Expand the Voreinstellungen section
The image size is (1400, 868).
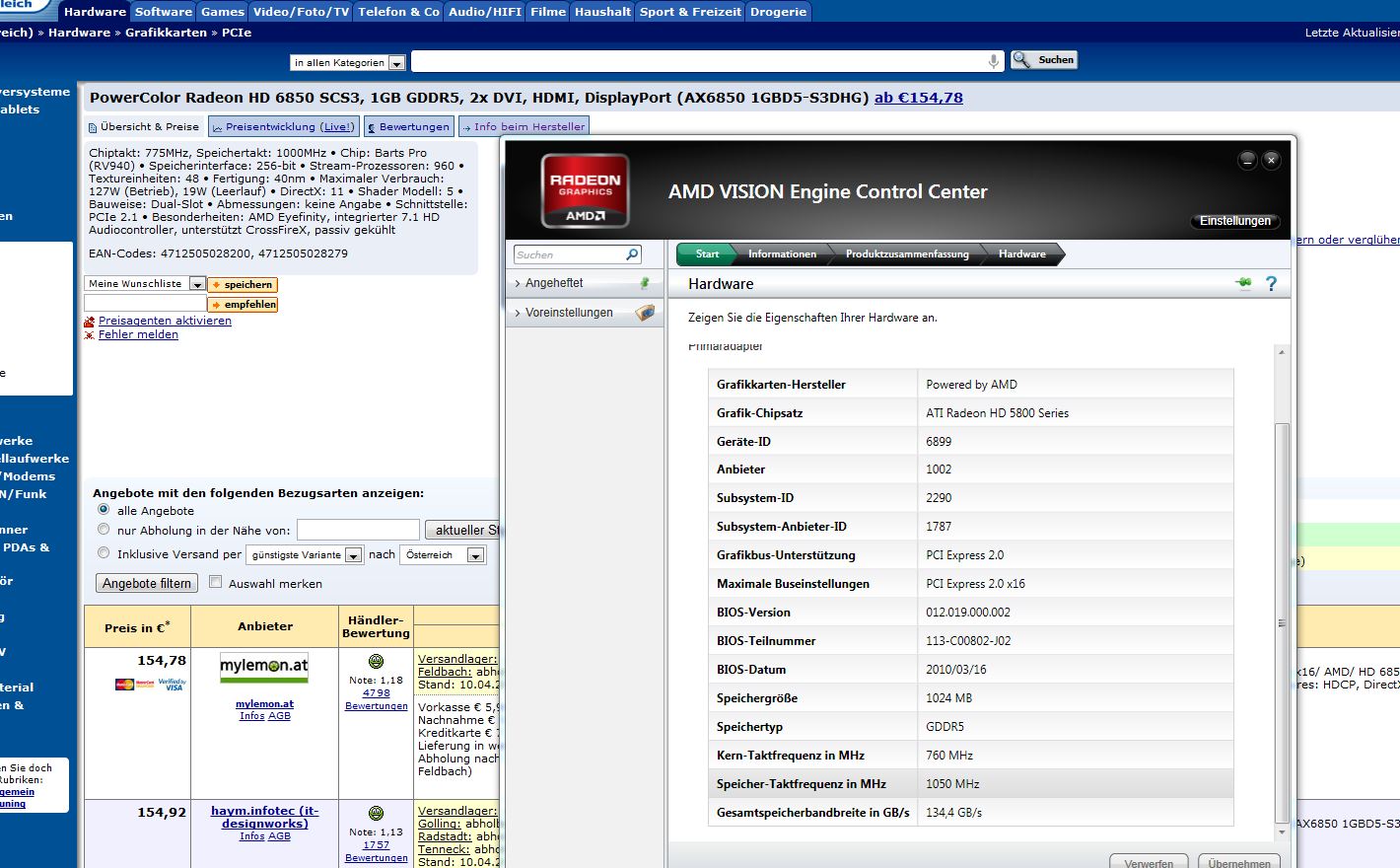pos(569,313)
